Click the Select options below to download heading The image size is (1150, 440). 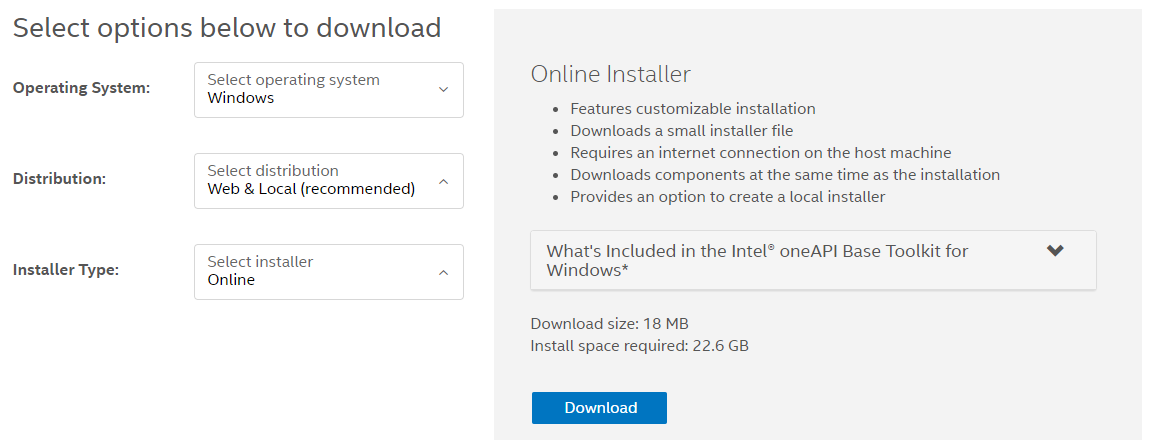pyautogui.click(x=227, y=28)
